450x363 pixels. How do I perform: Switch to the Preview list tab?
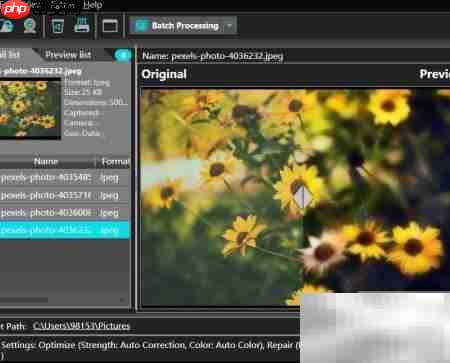tap(68, 54)
